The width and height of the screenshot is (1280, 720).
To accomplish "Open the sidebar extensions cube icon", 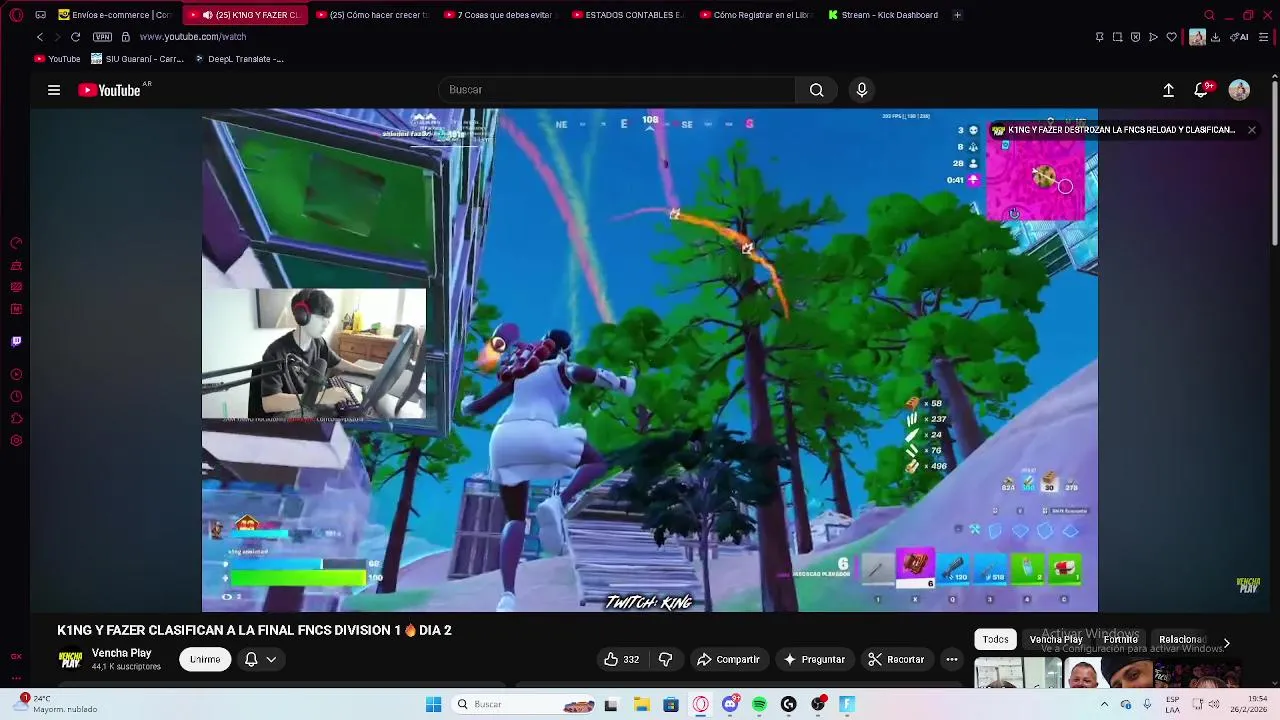I will point(16,418).
